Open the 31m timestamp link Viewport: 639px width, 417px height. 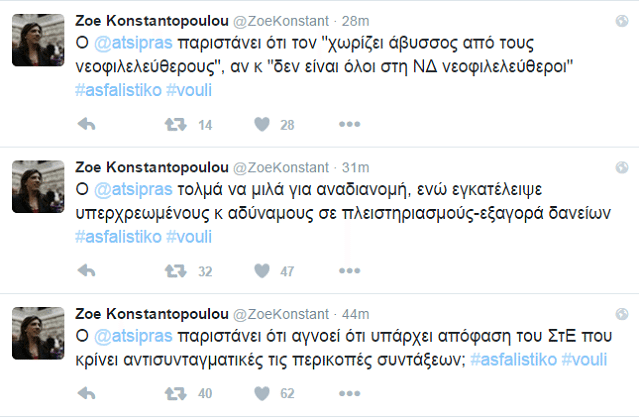click(356, 165)
